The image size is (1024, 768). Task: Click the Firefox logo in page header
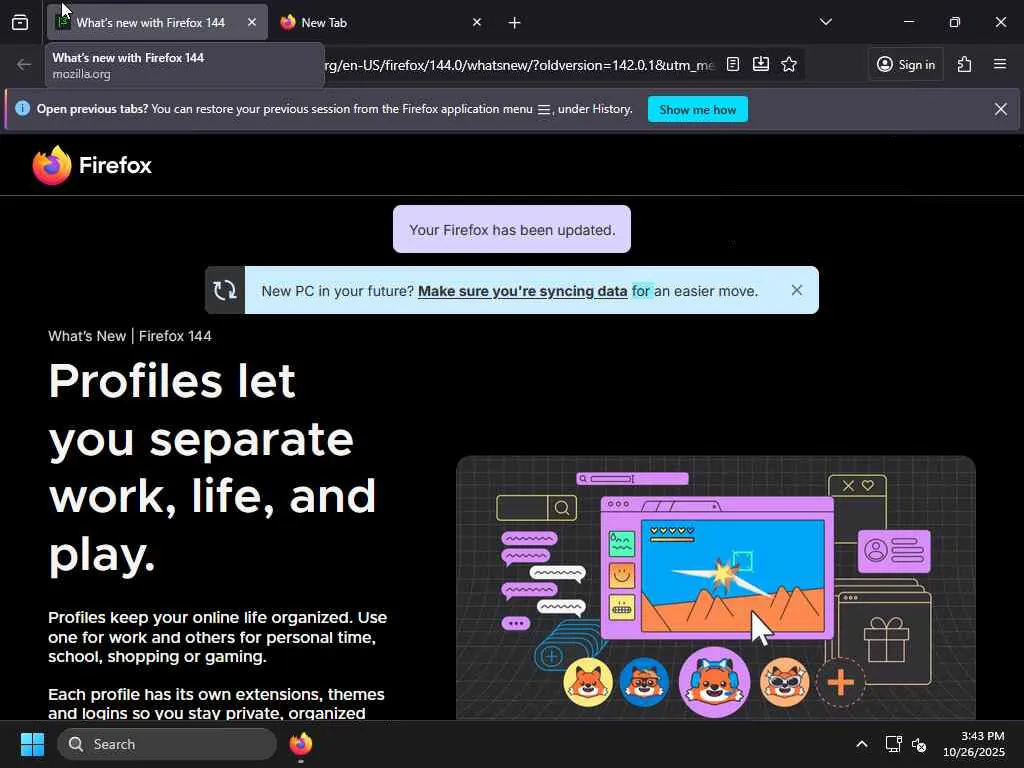click(x=52, y=165)
